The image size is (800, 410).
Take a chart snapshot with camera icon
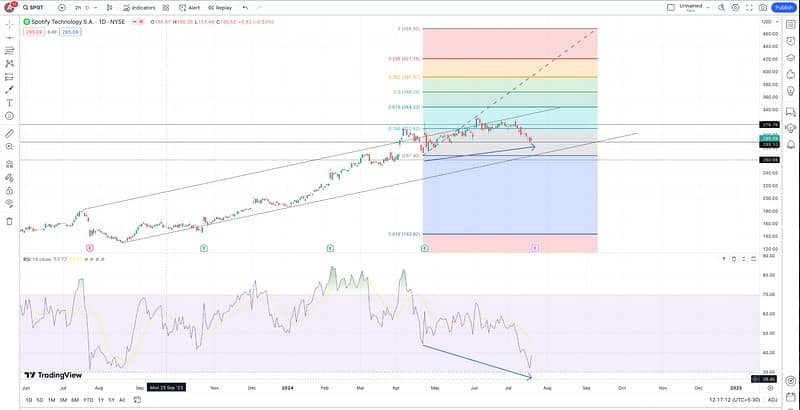763,7
